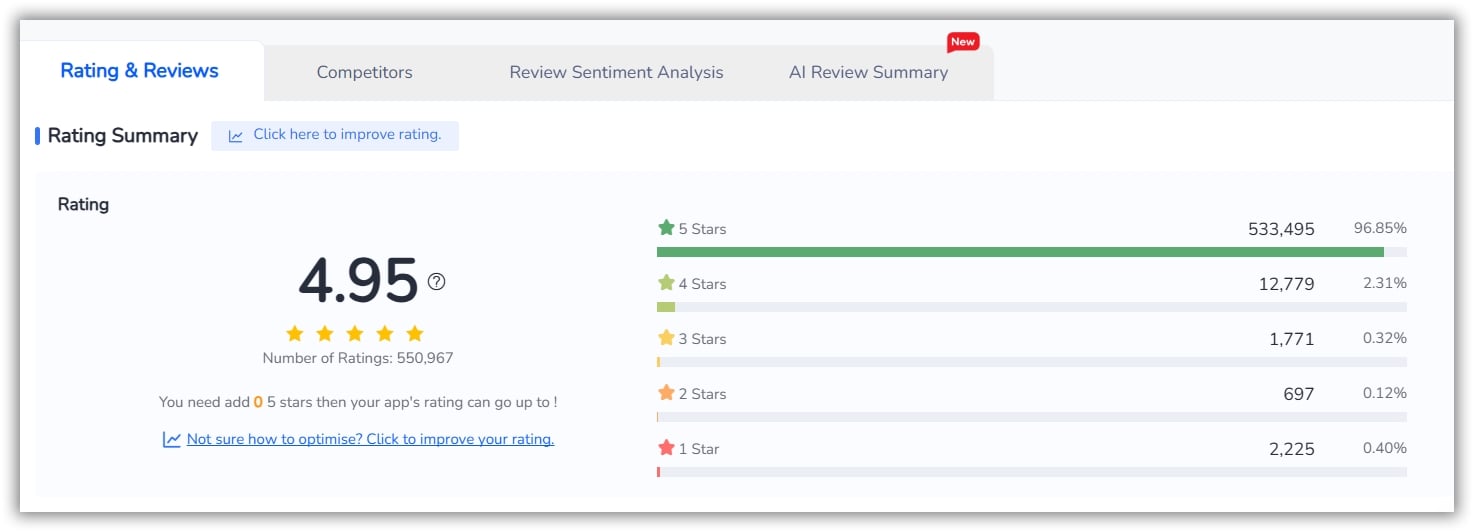Viewport: 1474px width, 532px height.
Task: Click the red New badge
Action: [x=962, y=42]
